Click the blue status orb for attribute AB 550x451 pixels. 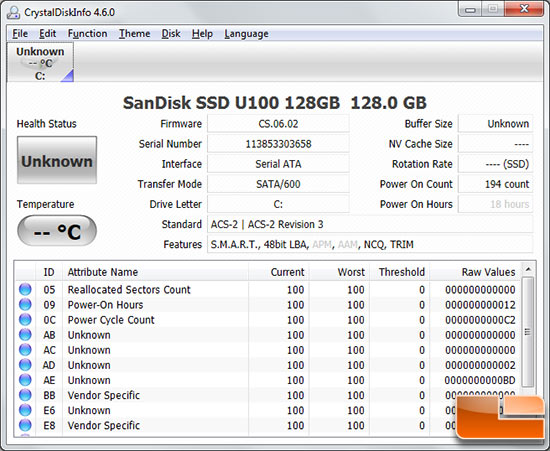(25, 335)
